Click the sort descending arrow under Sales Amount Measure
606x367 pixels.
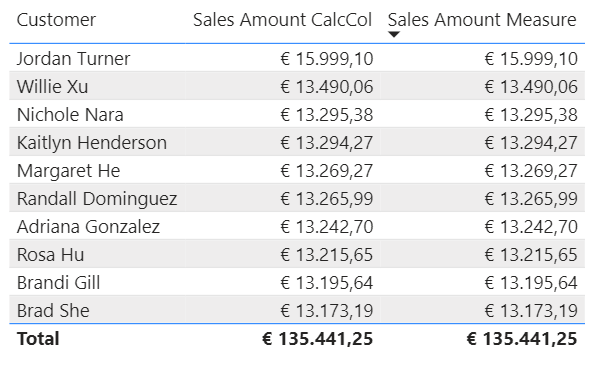point(393,34)
